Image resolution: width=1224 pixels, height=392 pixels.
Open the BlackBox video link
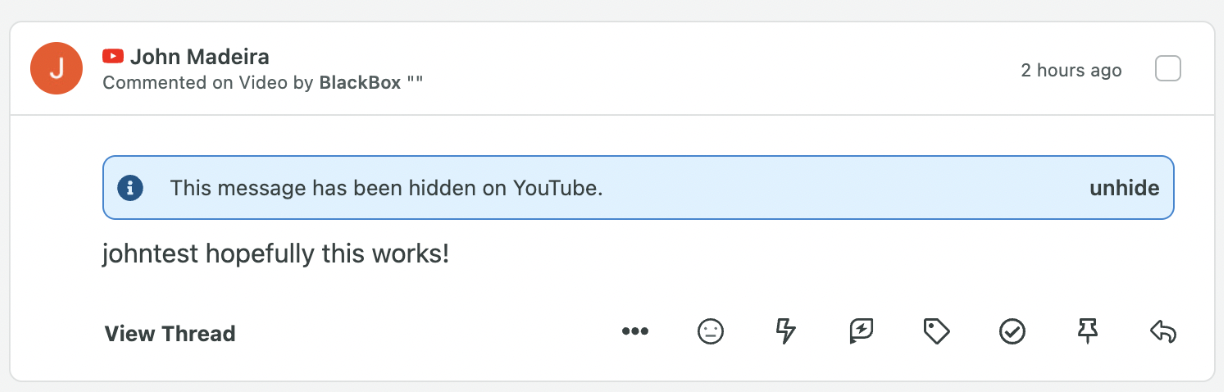(x=360, y=82)
